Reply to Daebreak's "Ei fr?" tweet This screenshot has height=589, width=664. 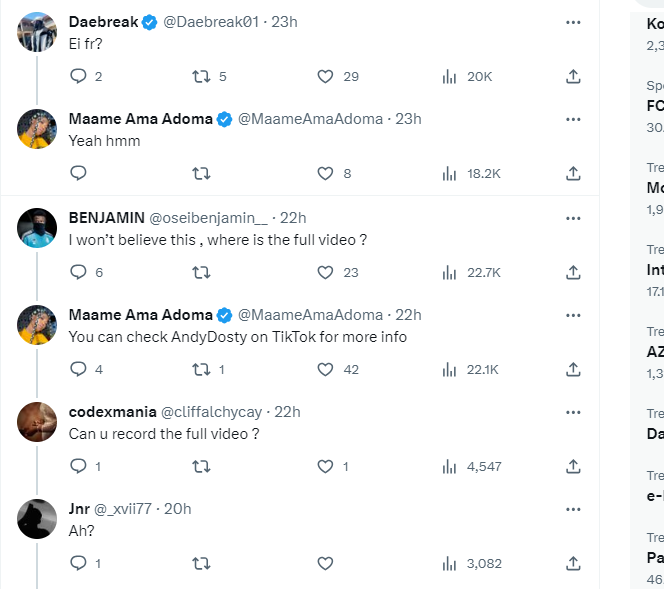click(x=79, y=76)
